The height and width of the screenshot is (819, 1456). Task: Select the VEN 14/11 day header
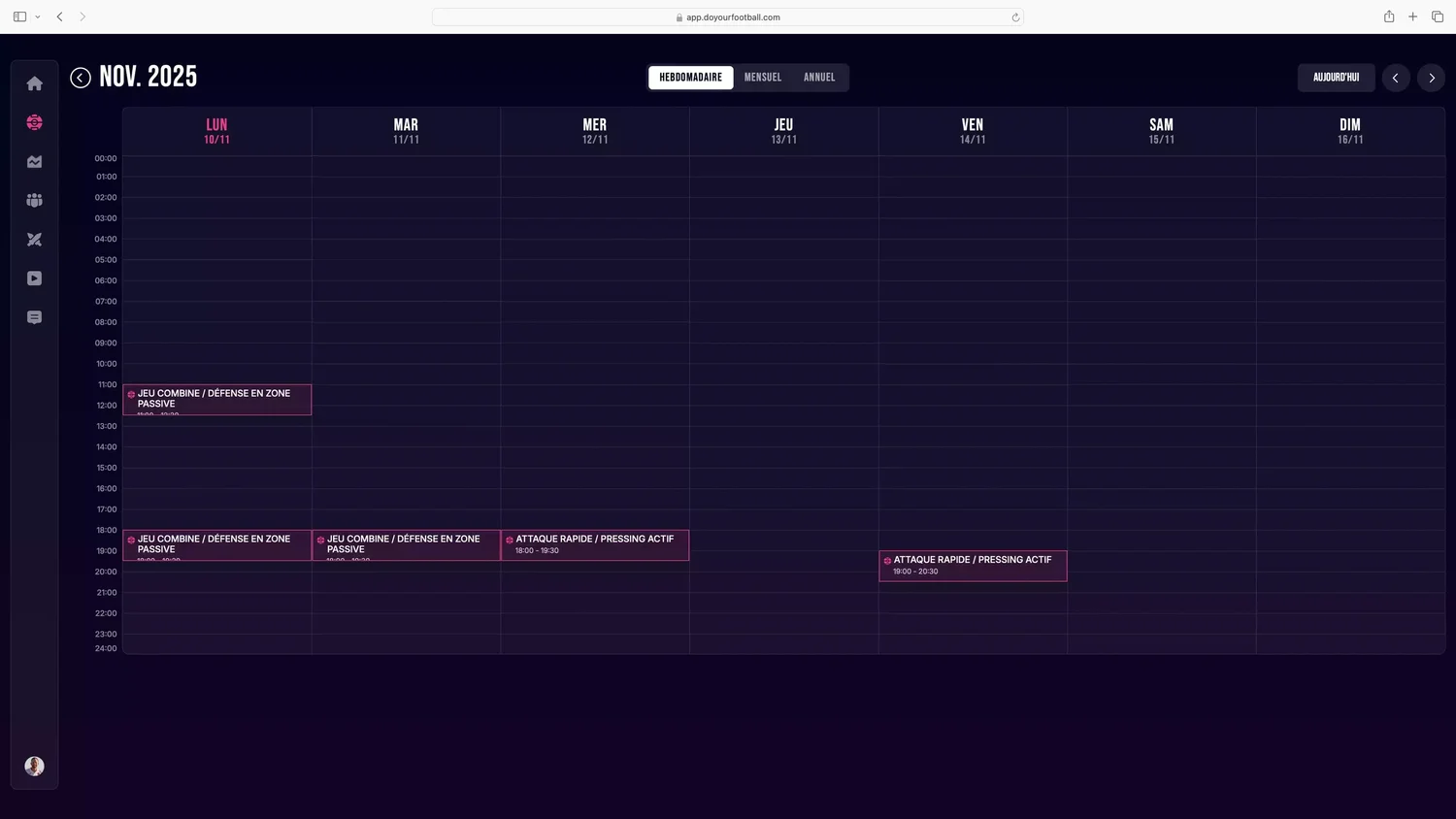(973, 131)
